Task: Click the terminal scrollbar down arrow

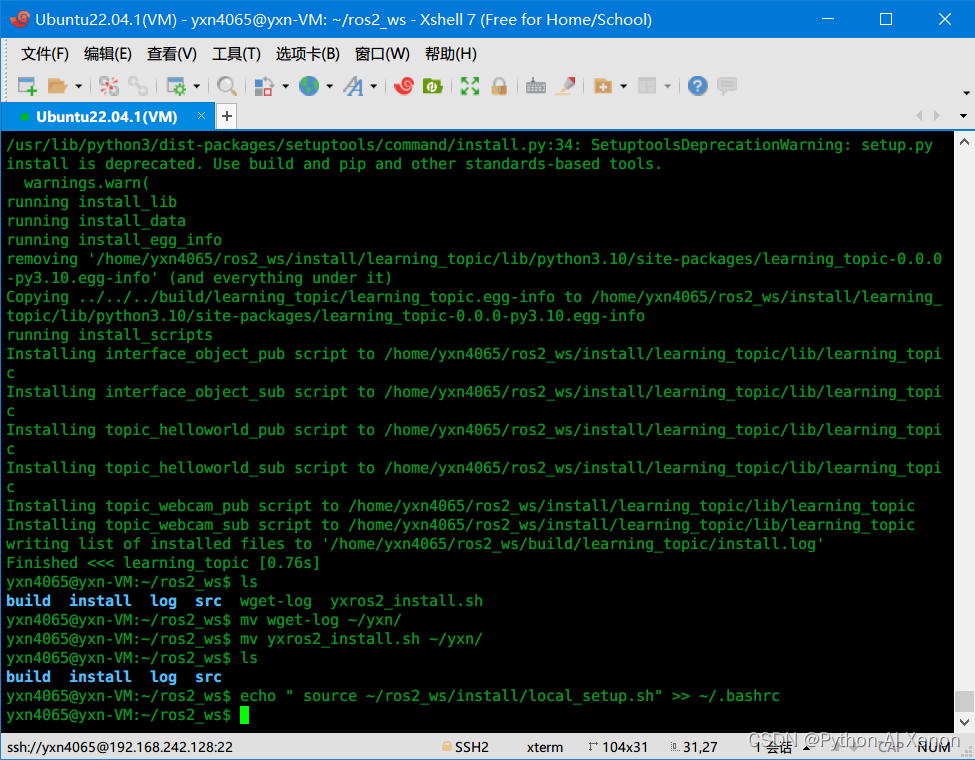Action: click(x=964, y=723)
